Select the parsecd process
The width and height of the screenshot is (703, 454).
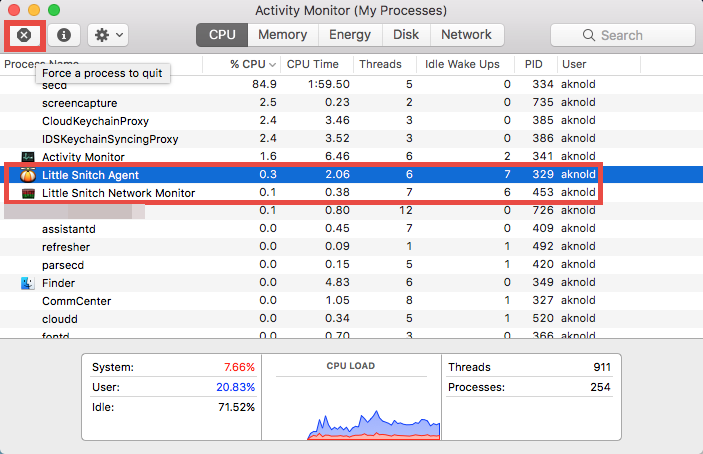tap(63, 265)
